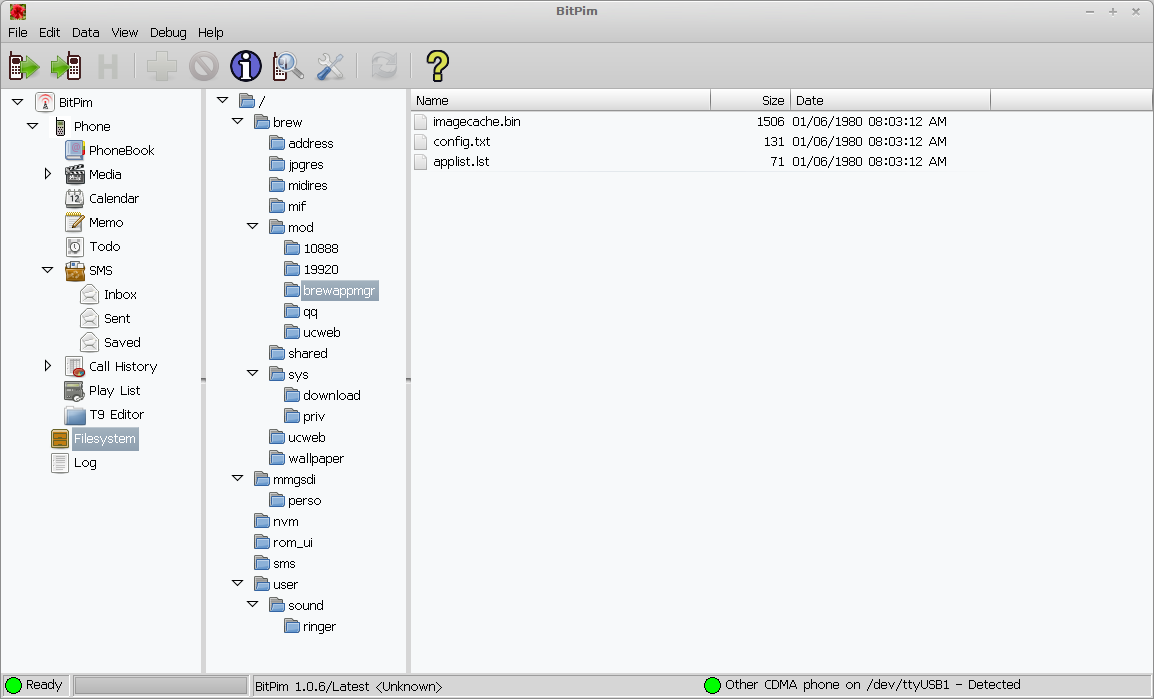Open the Debug menu
1154x699 pixels.
168,32
